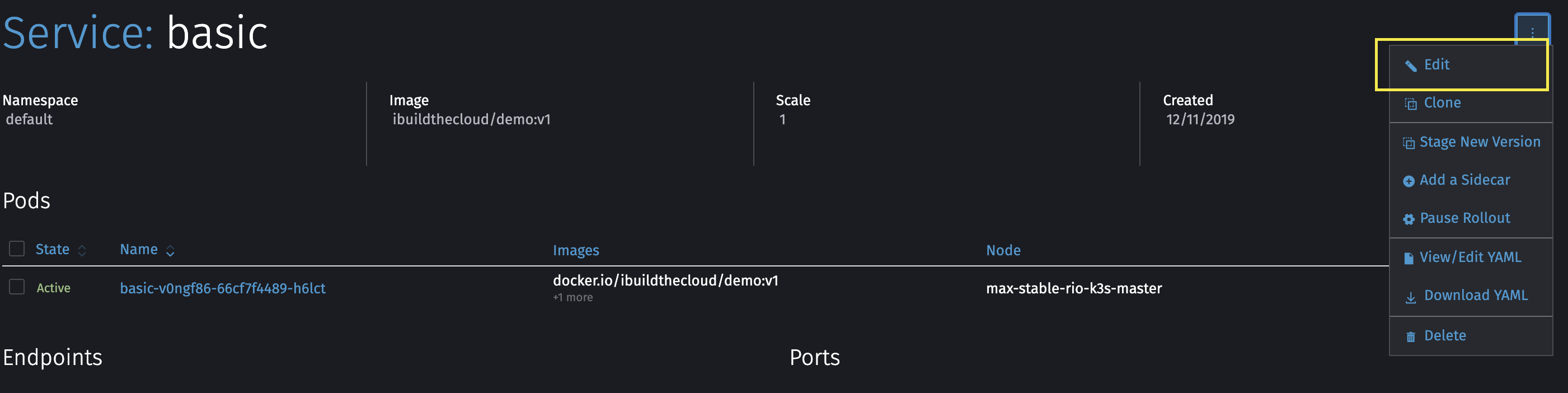Image resolution: width=1568 pixels, height=393 pixels.
Task: Click the trash icon beside Delete
Action: 1410,336
